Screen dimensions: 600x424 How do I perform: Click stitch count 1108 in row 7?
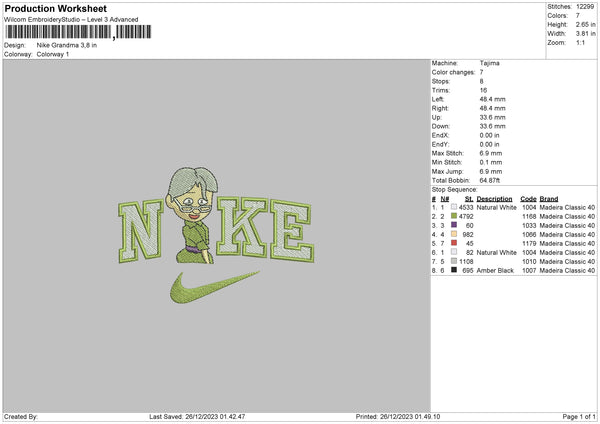coord(466,261)
